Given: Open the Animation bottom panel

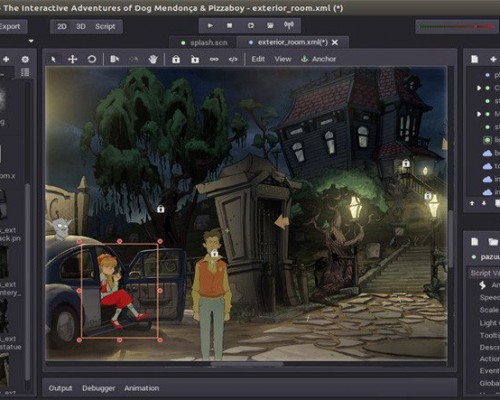Looking at the screenshot, I should 142,388.
